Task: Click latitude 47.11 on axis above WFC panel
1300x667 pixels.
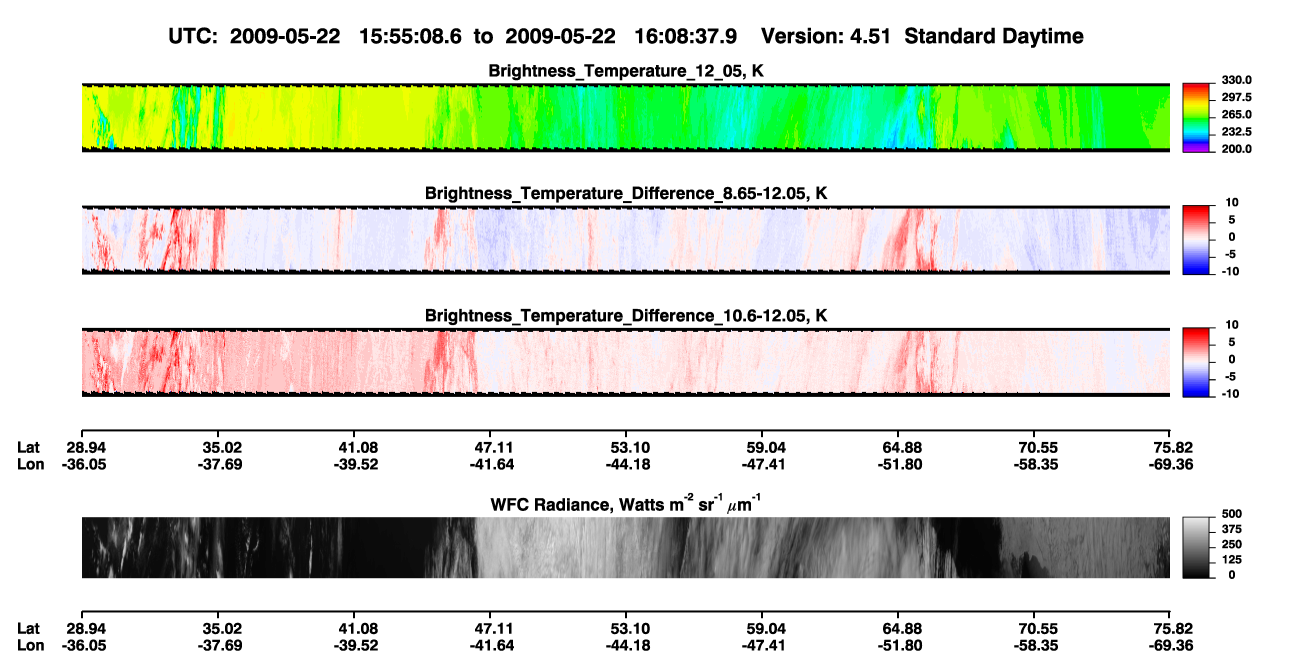Action: click(491, 447)
